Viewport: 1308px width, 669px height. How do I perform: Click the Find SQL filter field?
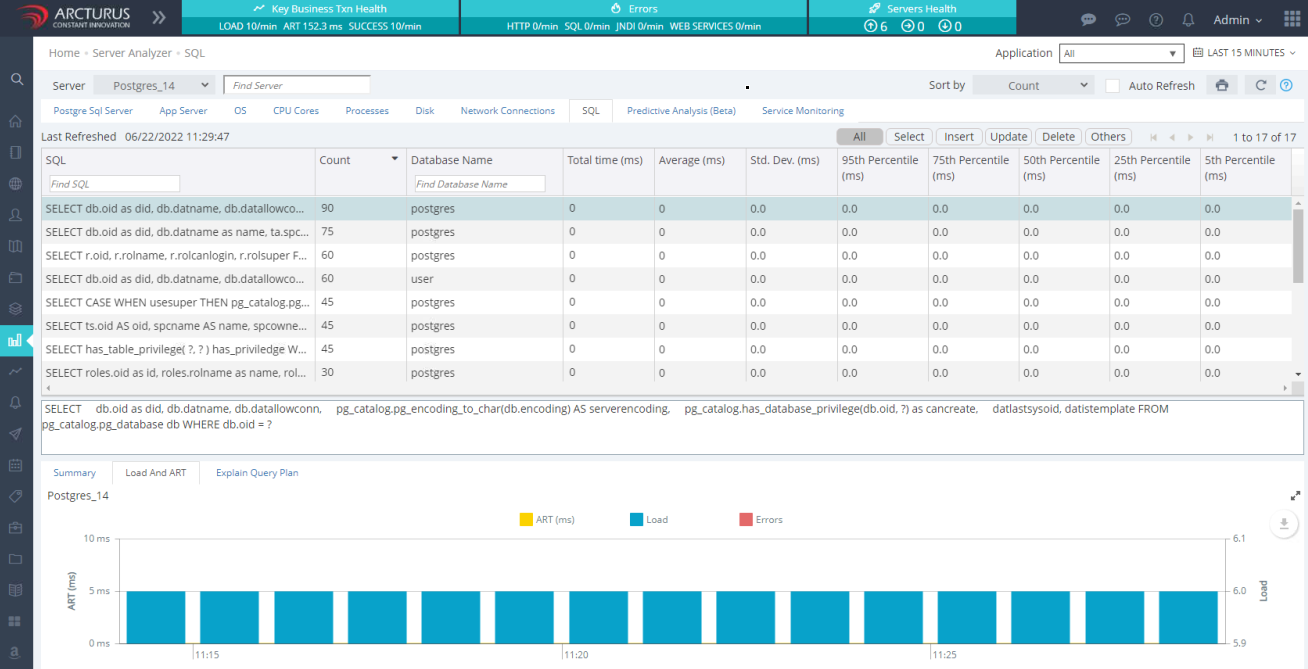click(x=114, y=184)
